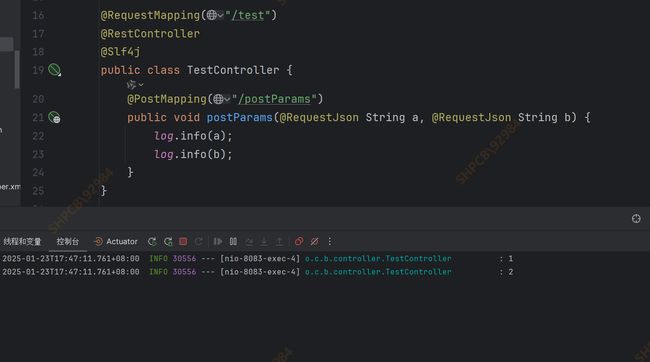Click the second rerun icon beside Stop
The height and width of the screenshot is (362, 650).
pos(168,241)
